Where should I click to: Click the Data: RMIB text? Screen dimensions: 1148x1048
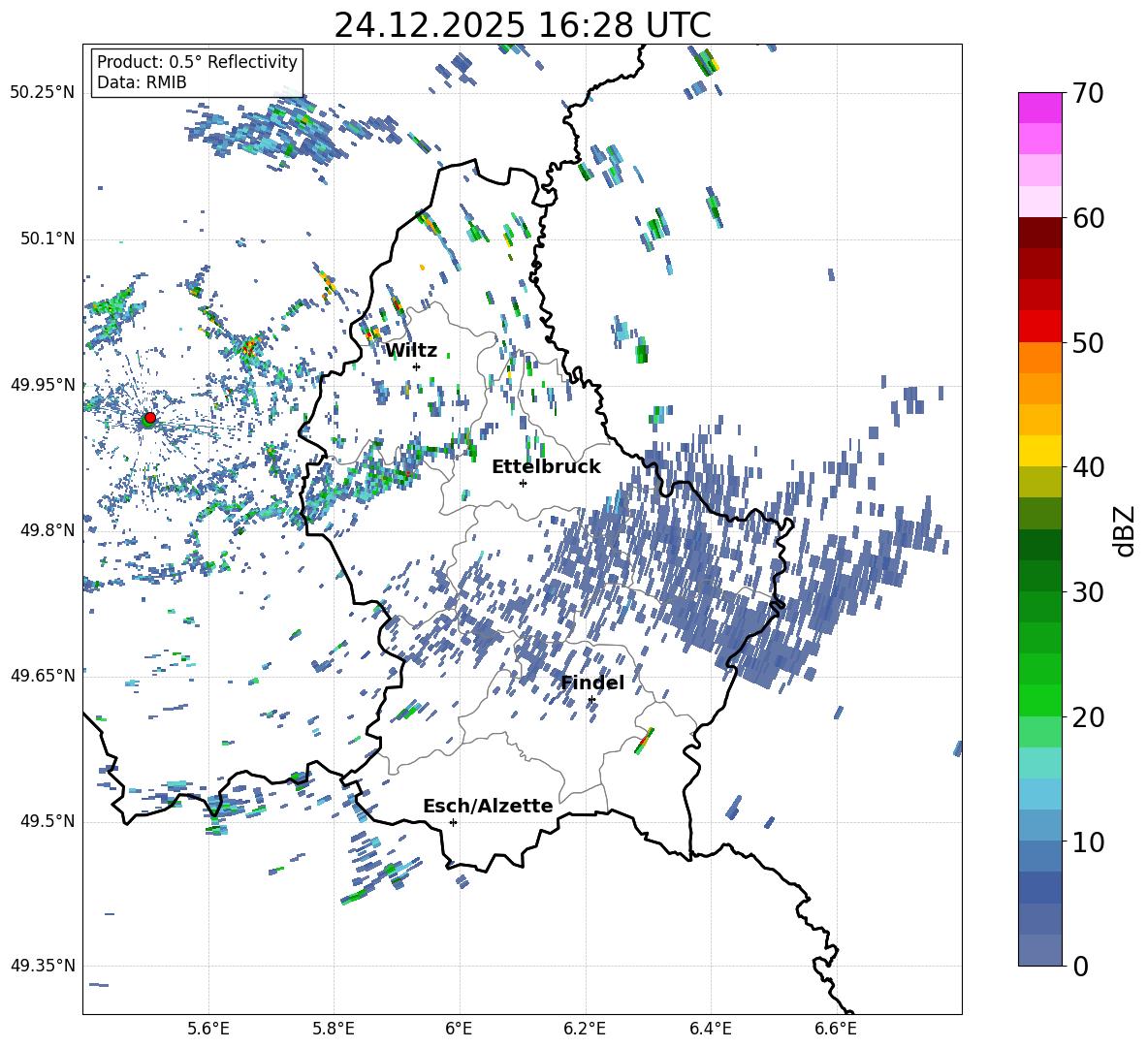[142, 82]
